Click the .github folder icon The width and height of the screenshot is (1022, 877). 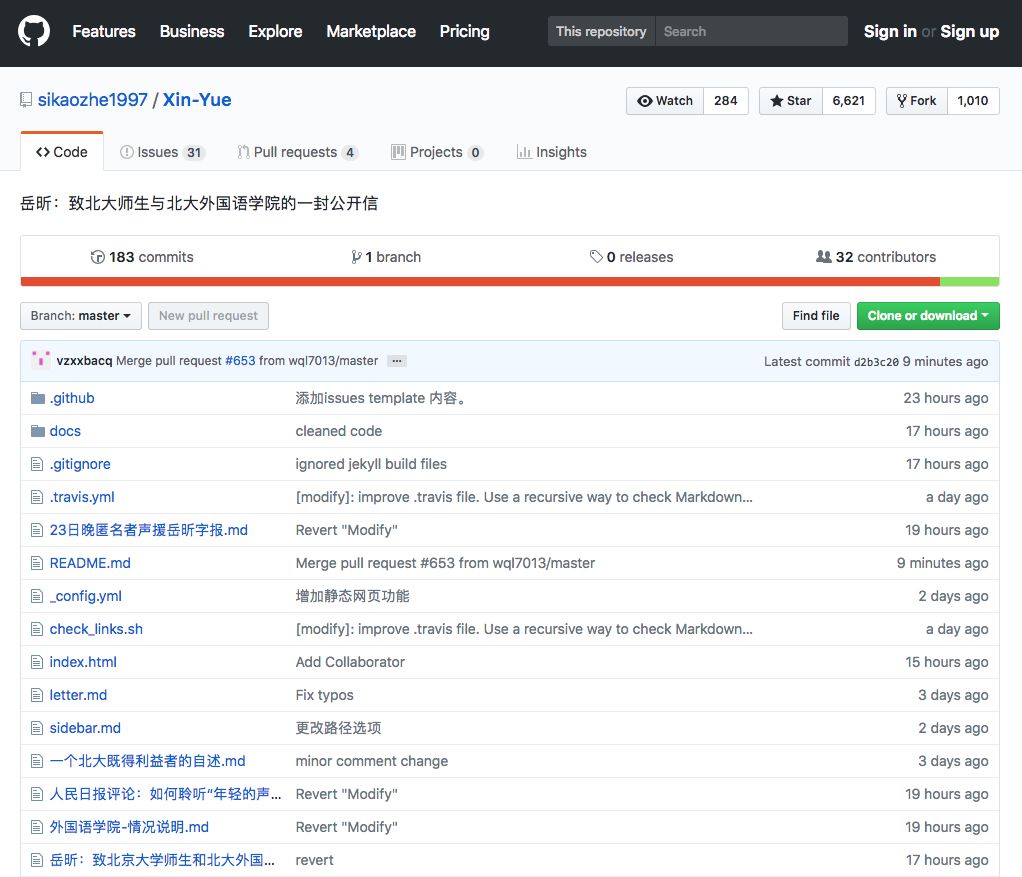(38, 398)
